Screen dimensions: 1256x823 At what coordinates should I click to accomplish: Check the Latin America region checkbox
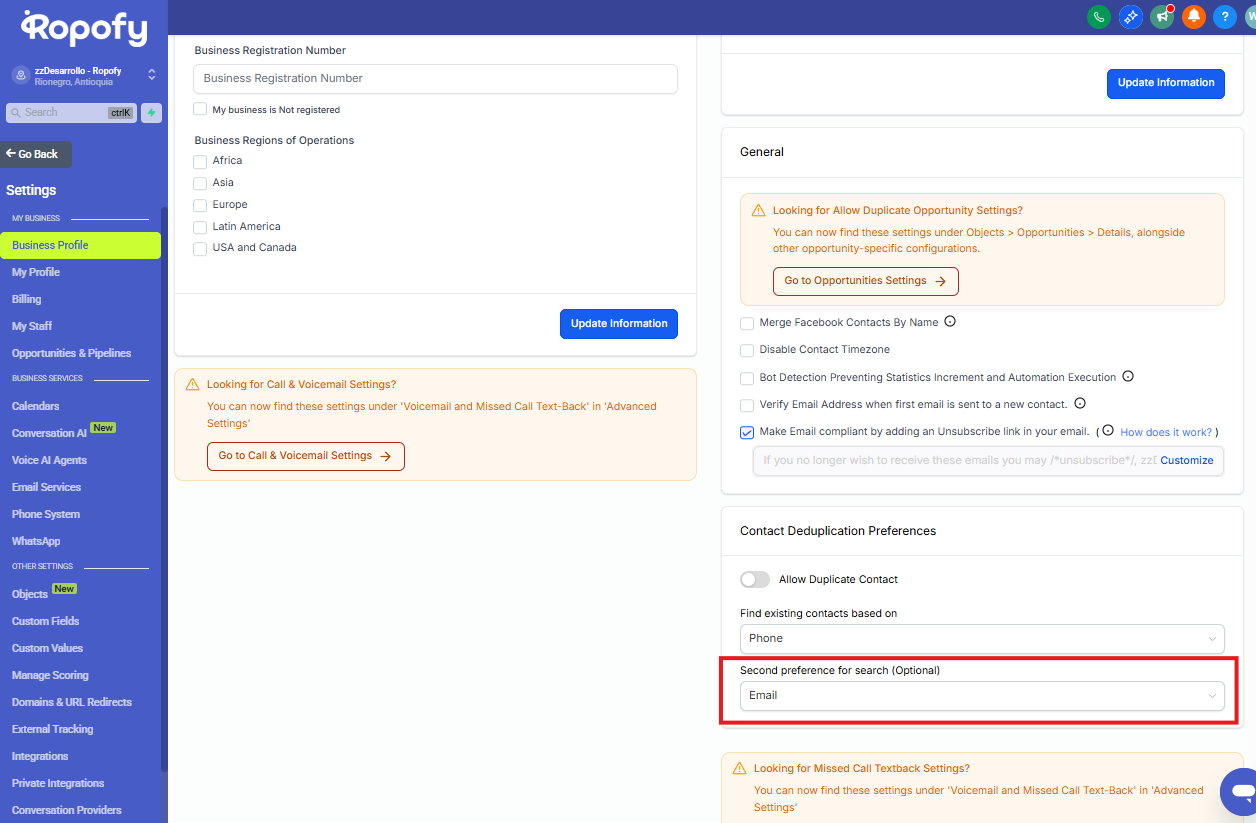[x=200, y=227]
